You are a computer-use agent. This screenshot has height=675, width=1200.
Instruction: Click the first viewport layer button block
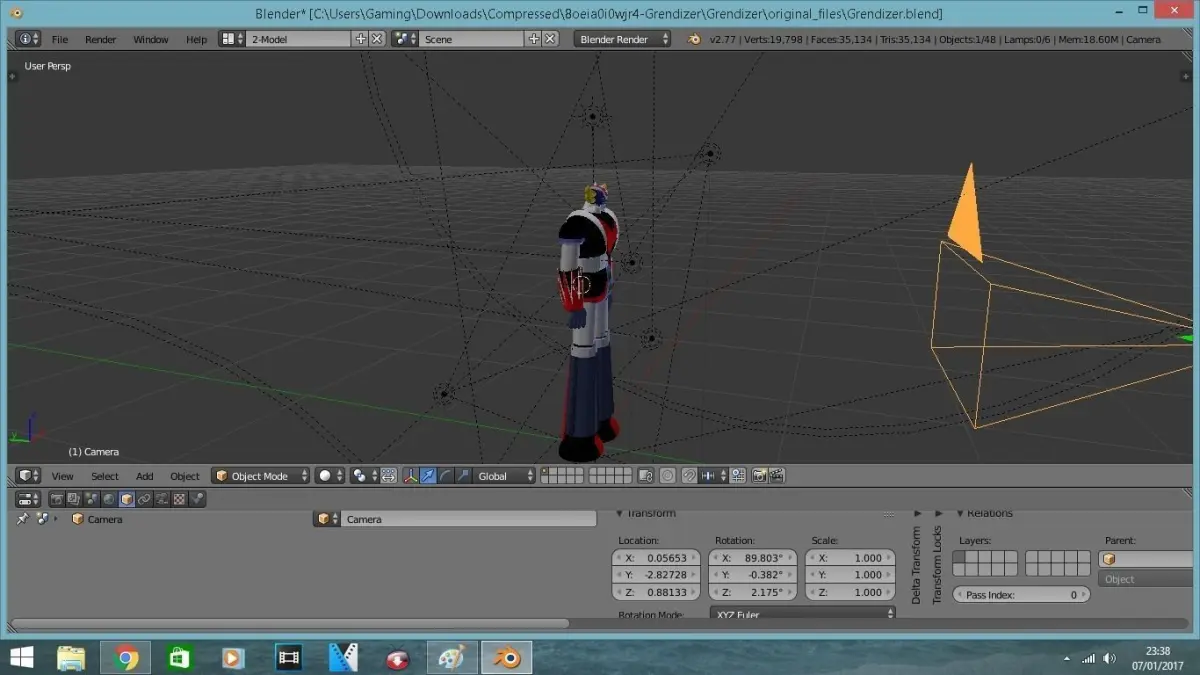[x=563, y=476]
